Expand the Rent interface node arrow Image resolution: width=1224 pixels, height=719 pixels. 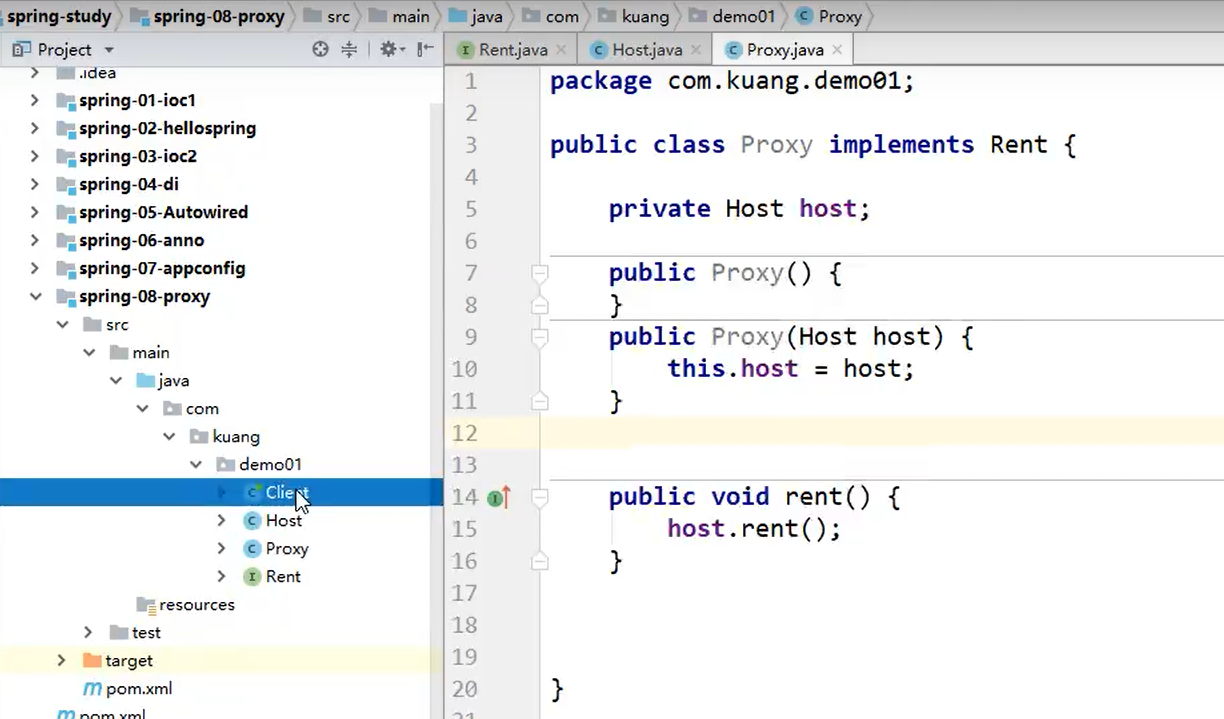pos(222,576)
